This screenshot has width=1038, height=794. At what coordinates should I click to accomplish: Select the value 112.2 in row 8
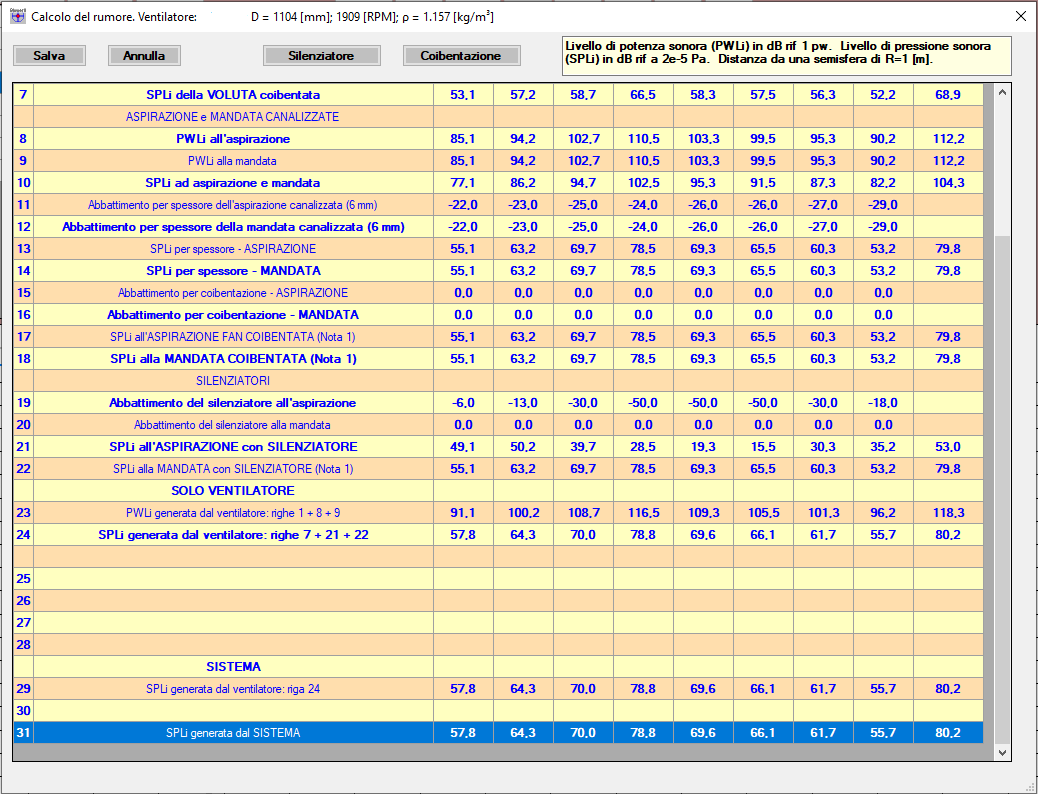click(947, 139)
